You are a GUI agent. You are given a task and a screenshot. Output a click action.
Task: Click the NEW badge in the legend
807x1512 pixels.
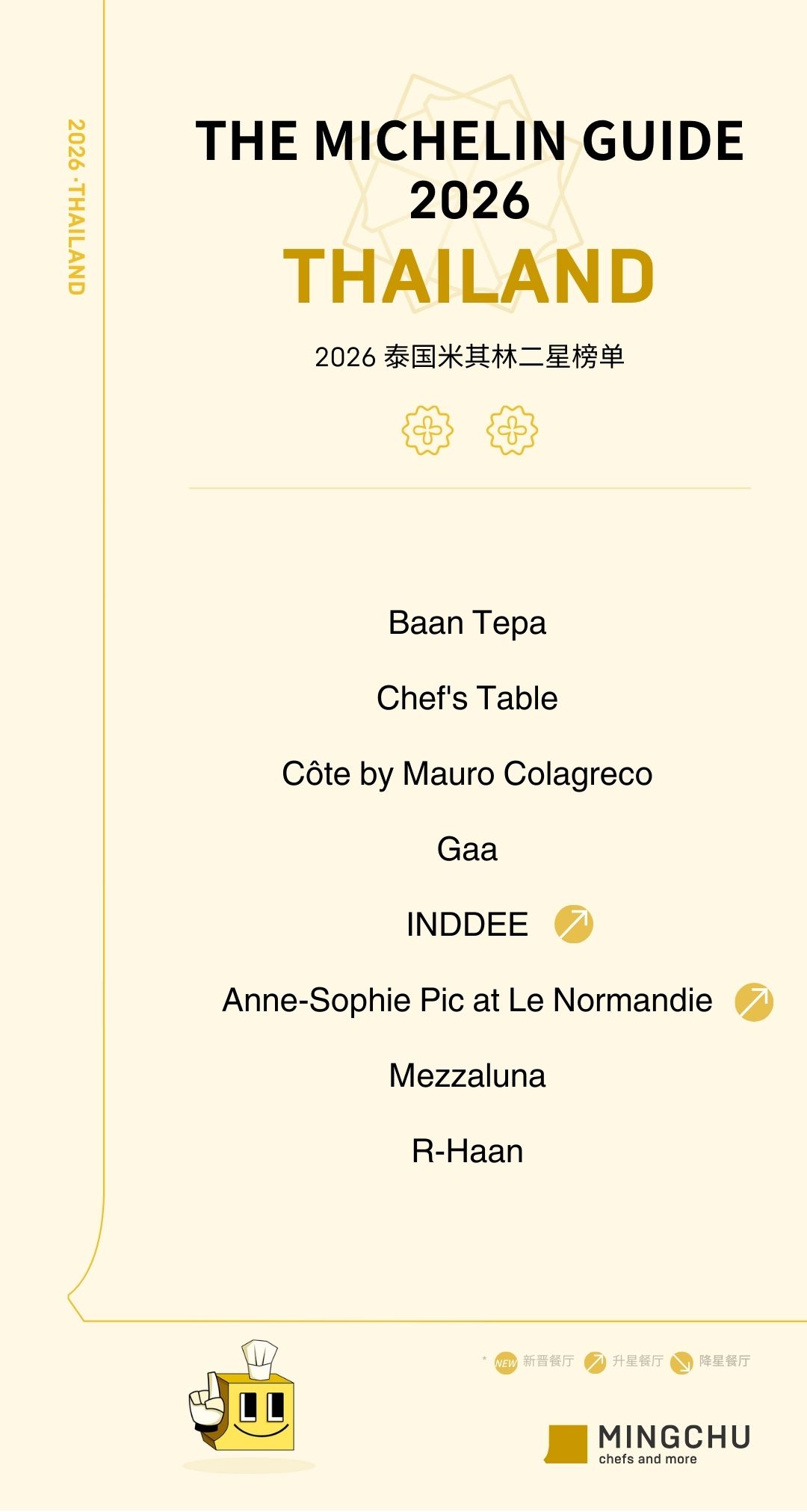[506, 1363]
